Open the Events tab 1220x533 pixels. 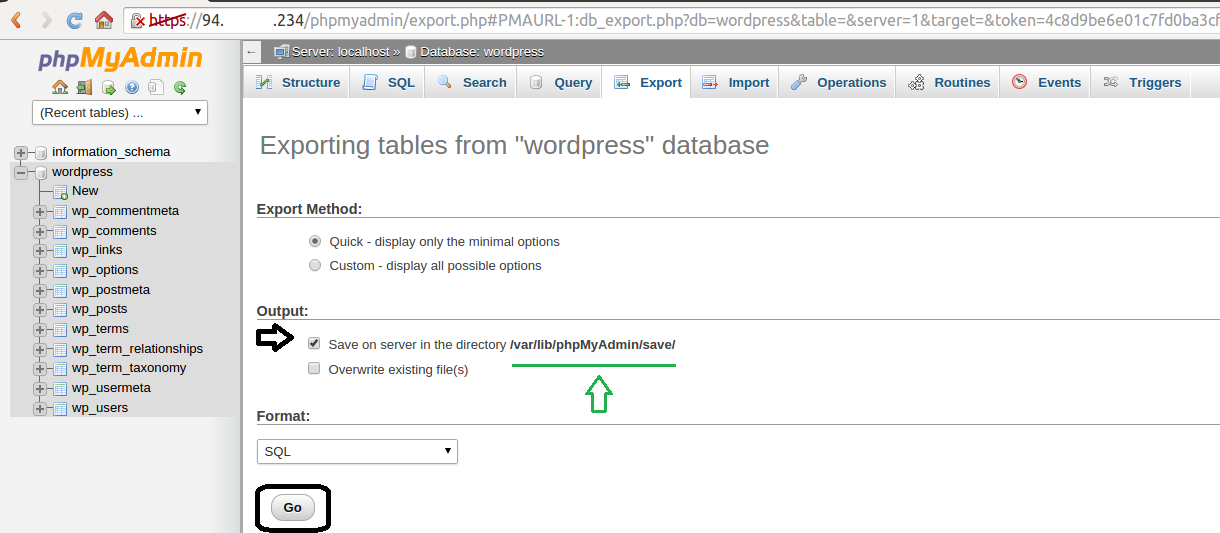tap(1046, 83)
